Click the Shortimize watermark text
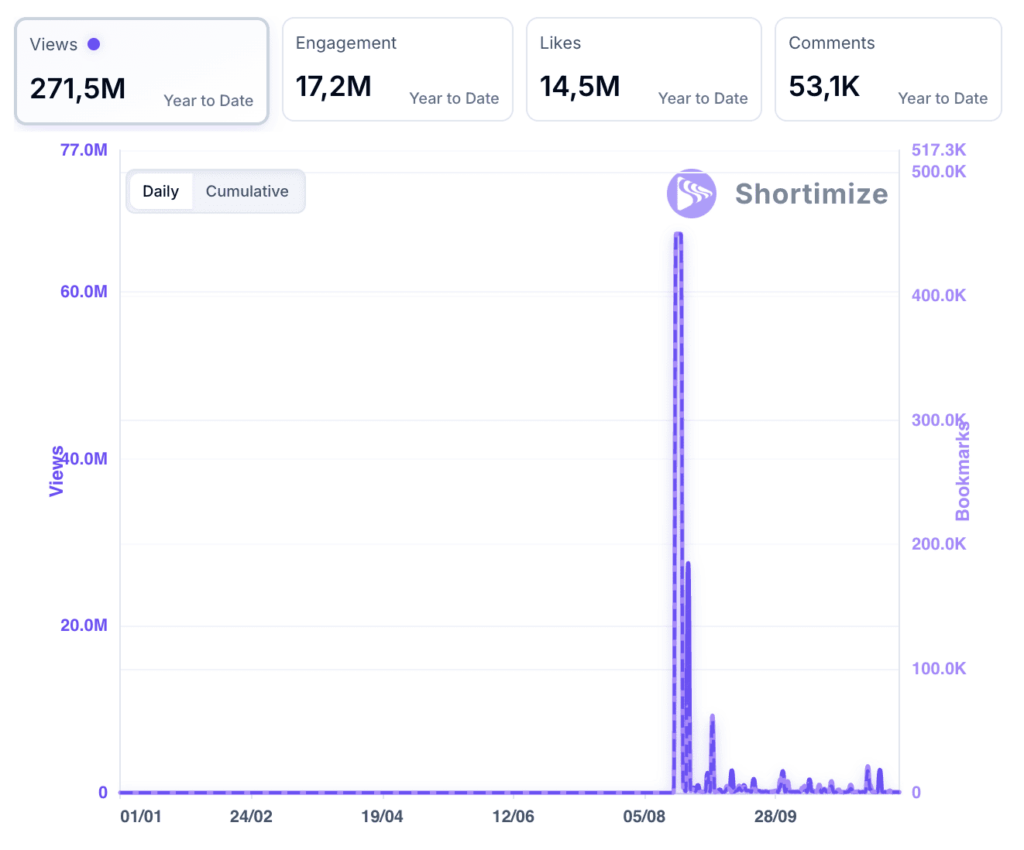Viewport: 1024px width, 850px height. tap(811, 193)
